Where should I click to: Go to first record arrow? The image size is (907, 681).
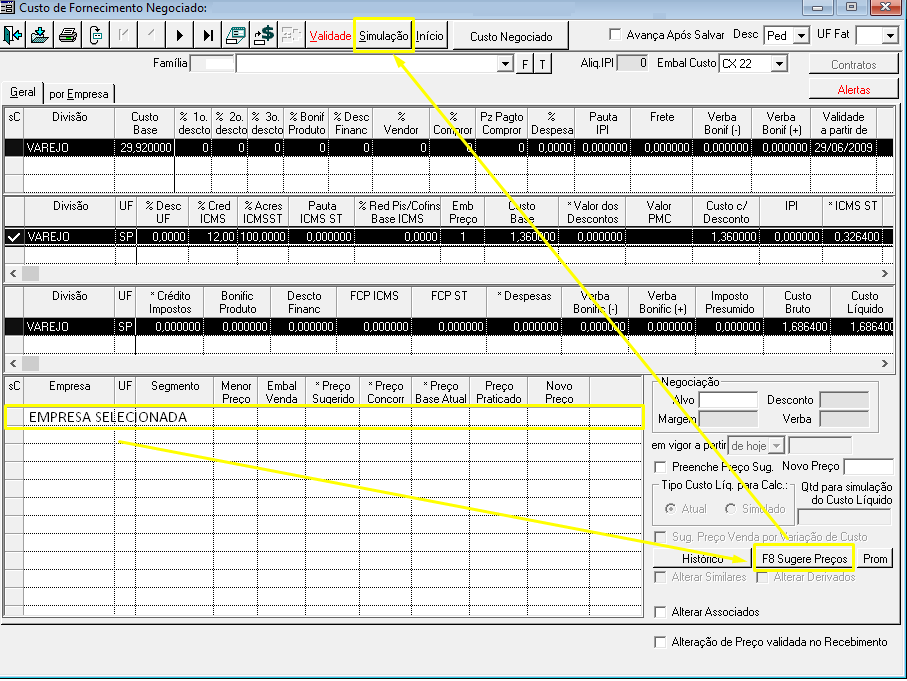point(123,35)
